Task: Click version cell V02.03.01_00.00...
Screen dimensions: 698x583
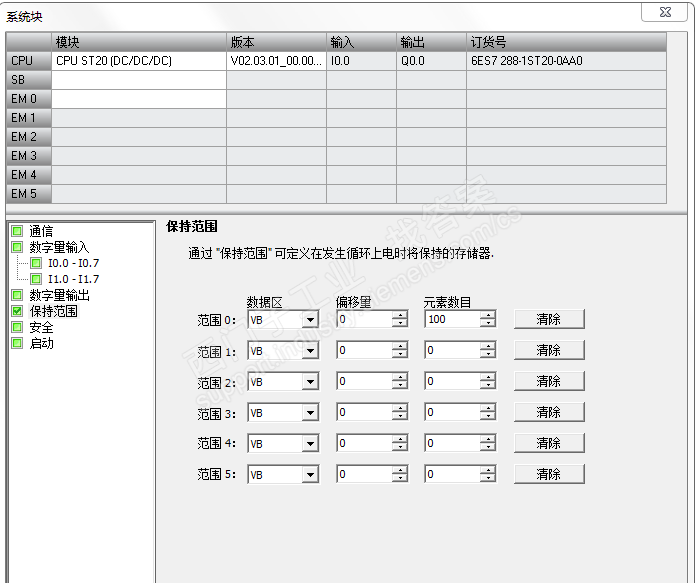Action: click(x=276, y=61)
